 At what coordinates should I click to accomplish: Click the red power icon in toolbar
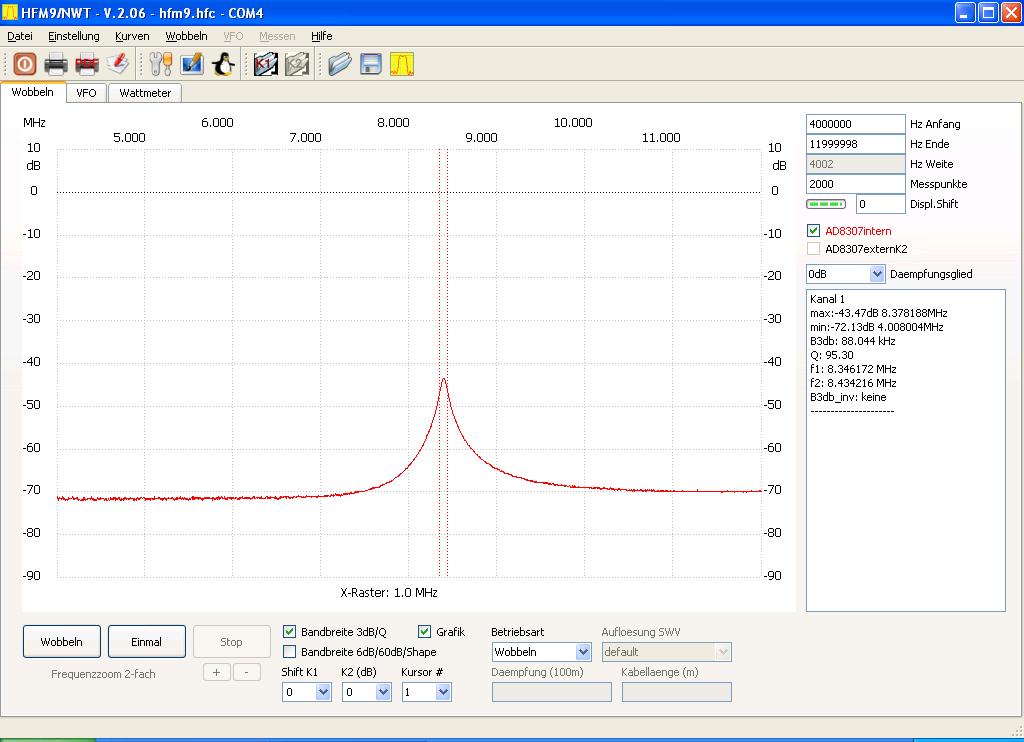click(24, 64)
